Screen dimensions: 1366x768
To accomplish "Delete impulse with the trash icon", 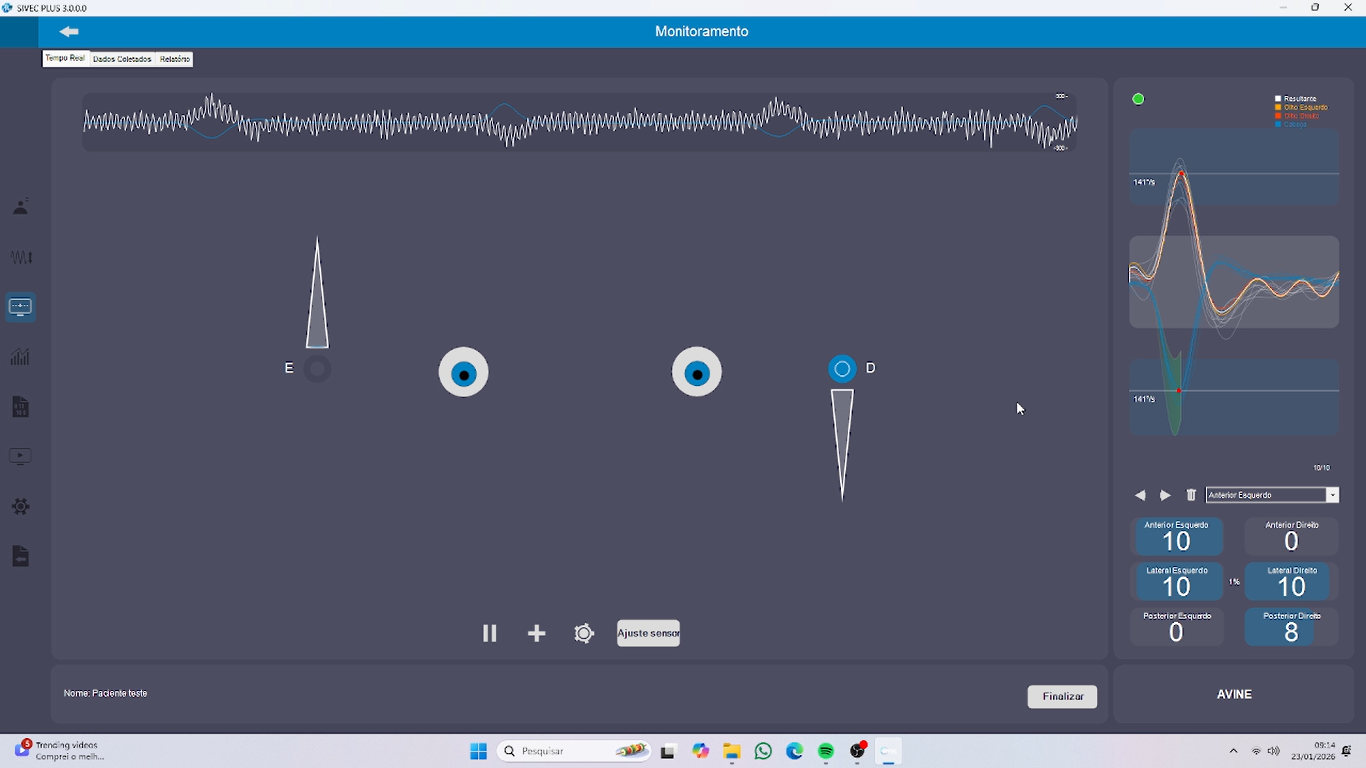I will pos(1191,495).
